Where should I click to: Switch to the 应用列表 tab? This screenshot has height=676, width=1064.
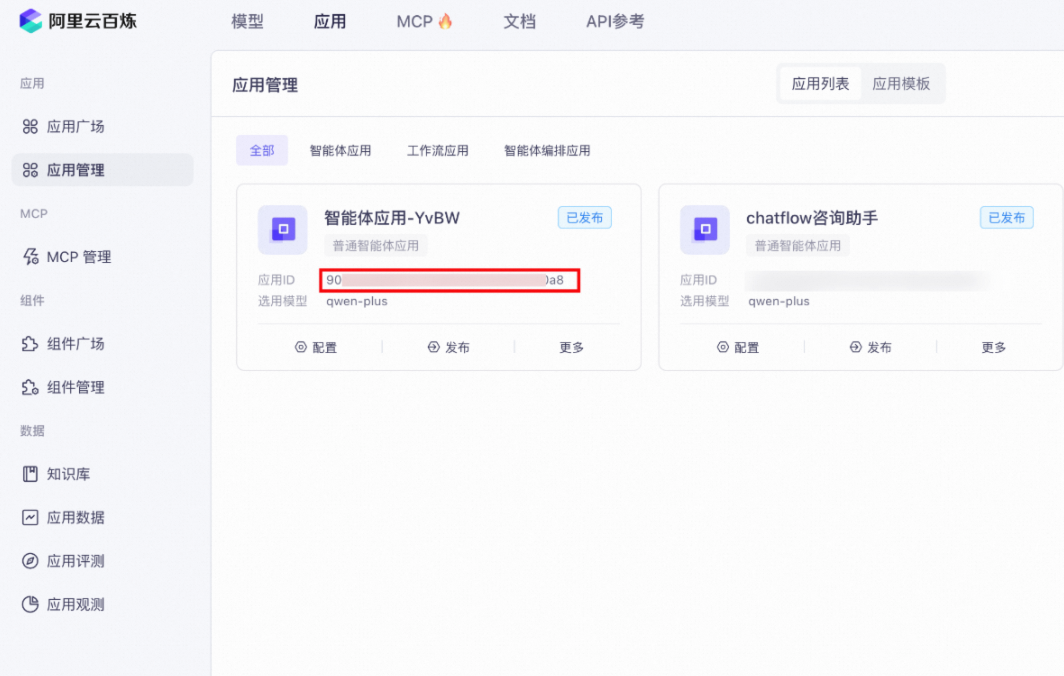click(x=820, y=83)
